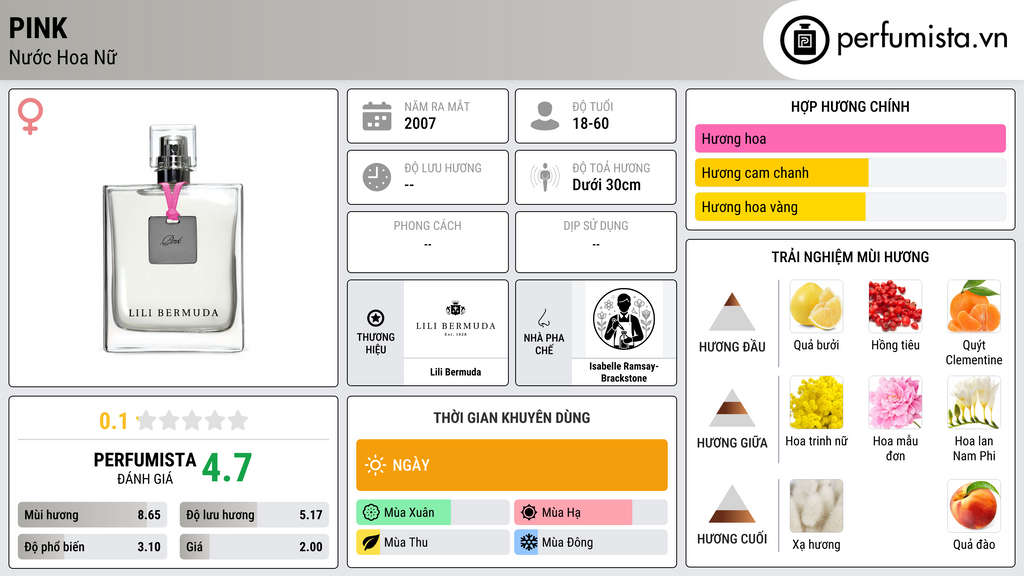Click the Isabelle Ramsay-Brackstone perfumer portrait
This screenshot has height=576, width=1024.
(x=624, y=319)
